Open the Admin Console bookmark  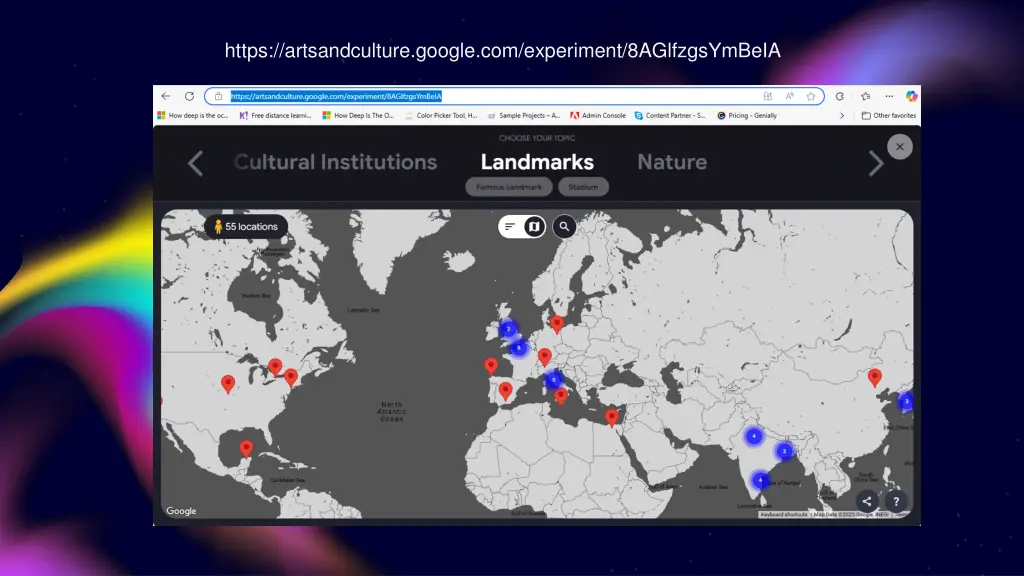tap(598, 116)
